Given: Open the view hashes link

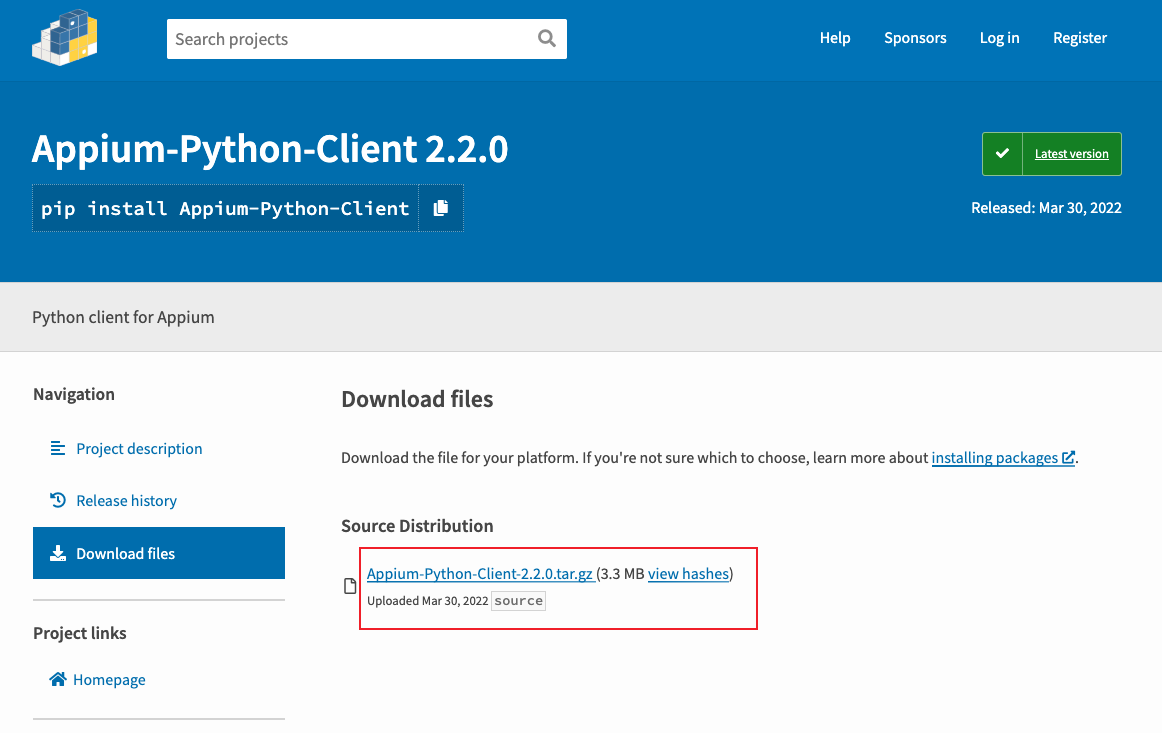Looking at the screenshot, I should (688, 574).
